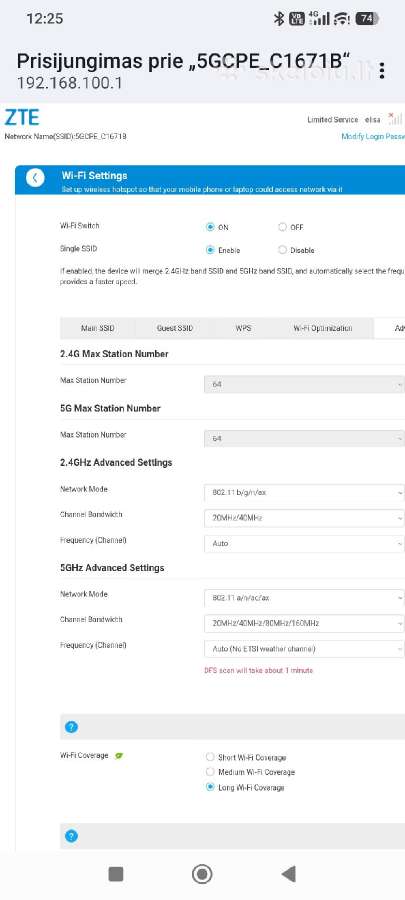Open second blue question mark help icon below coverage
The image size is (405, 900).
tap(71, 836)
